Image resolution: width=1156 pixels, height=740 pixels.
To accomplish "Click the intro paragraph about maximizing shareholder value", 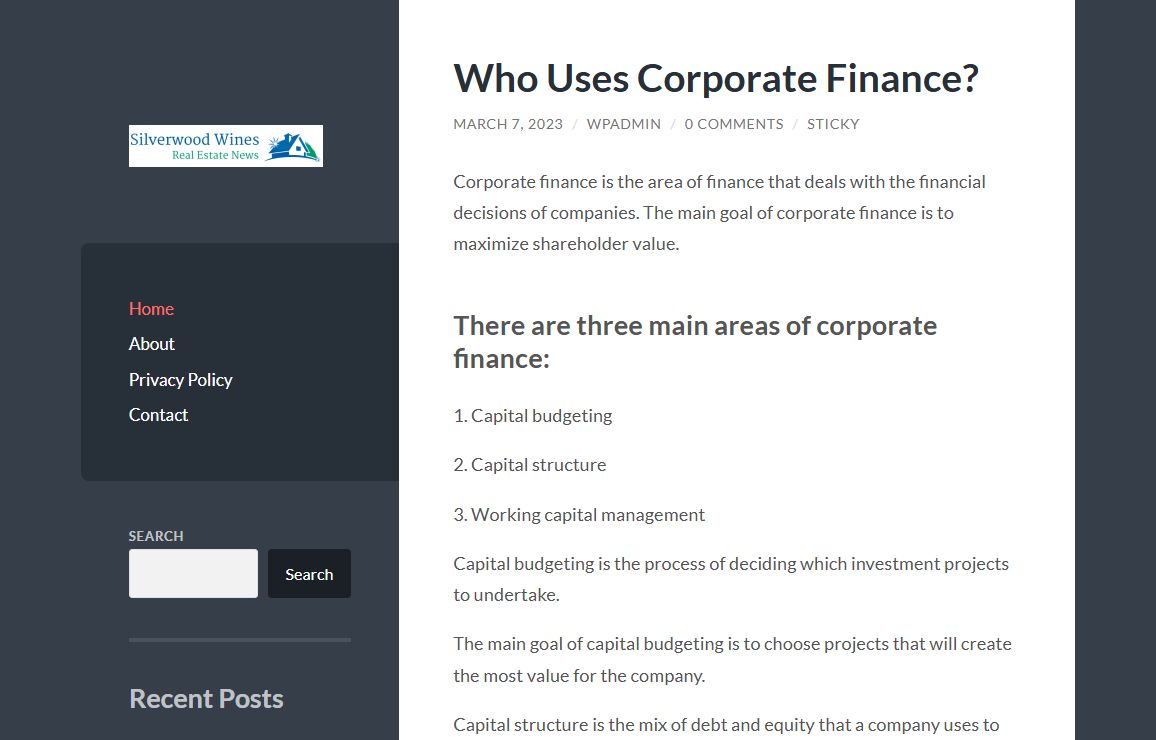I will click(x=720, y=213).
